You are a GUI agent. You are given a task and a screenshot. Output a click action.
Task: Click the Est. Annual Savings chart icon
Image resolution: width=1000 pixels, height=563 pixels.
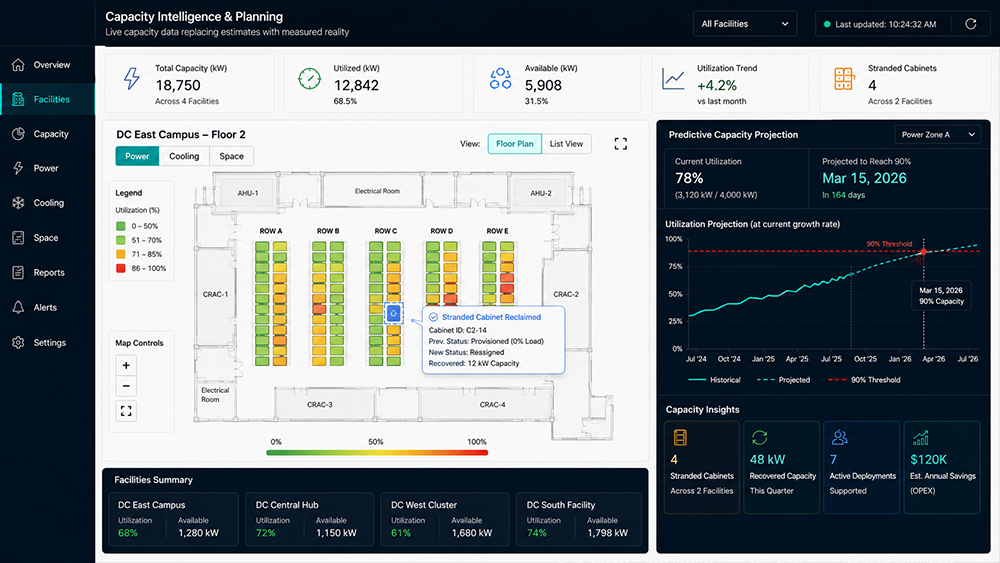[920, 437]
